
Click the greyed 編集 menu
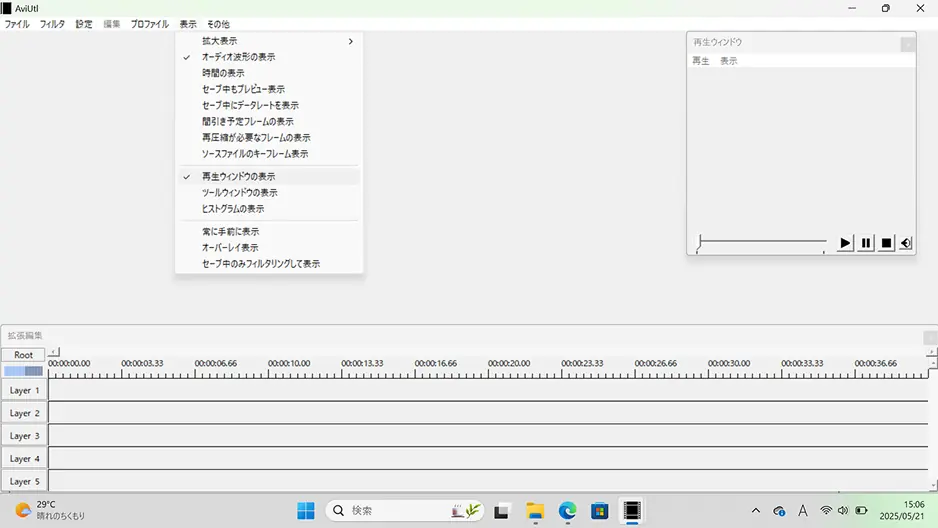(111, 24)
